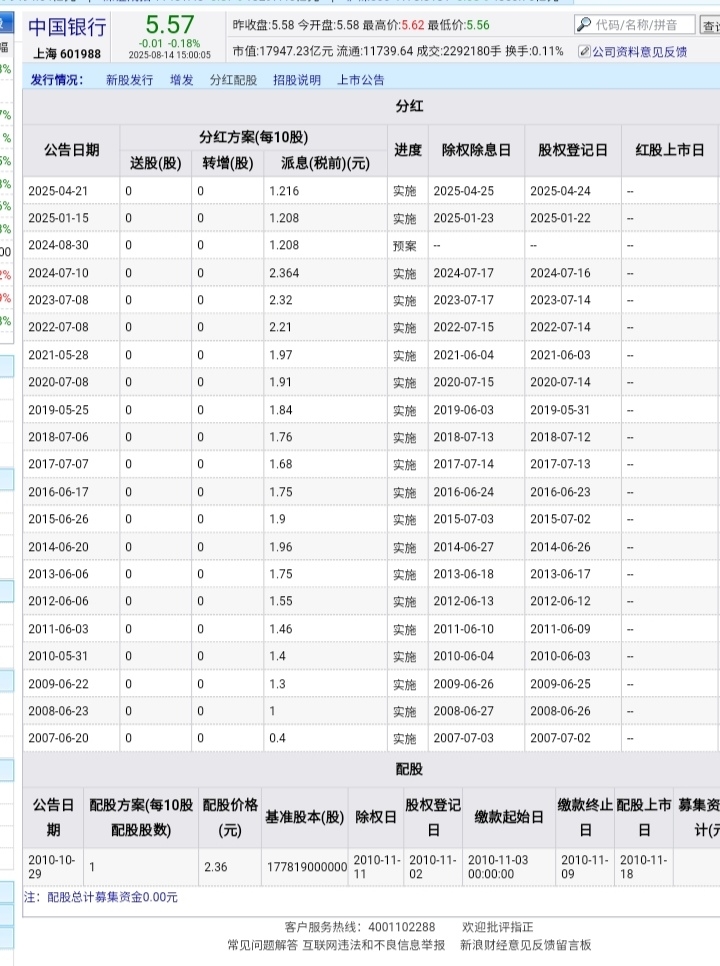Click record date 2008-06-26
Viewport: 720px width, 966px height.
560,710
